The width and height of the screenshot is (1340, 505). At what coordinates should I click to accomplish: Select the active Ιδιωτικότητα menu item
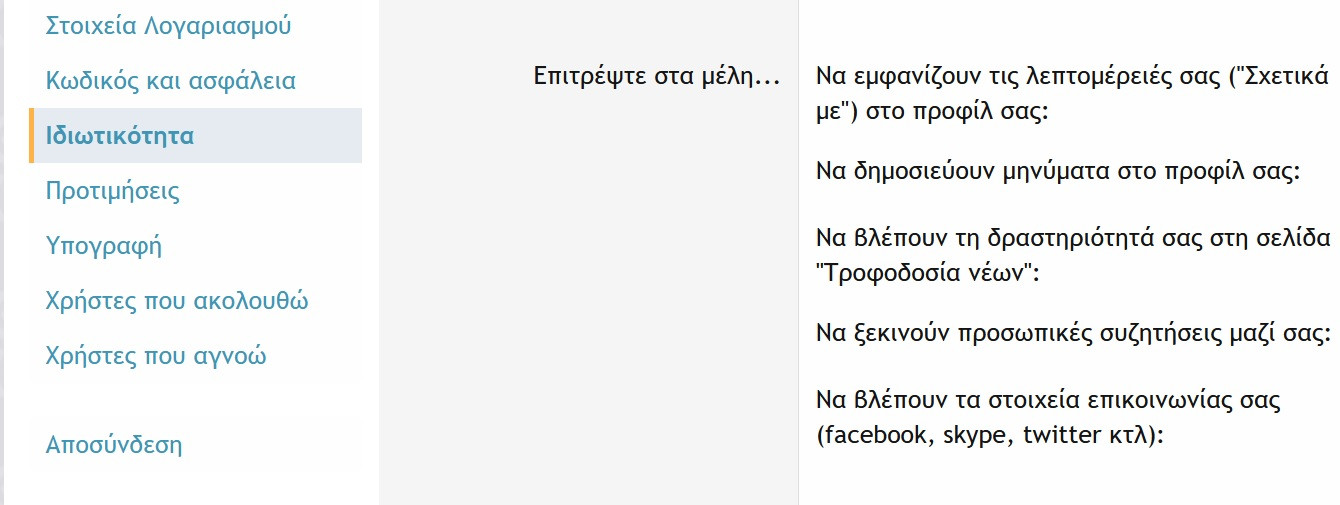click(120, 136)
